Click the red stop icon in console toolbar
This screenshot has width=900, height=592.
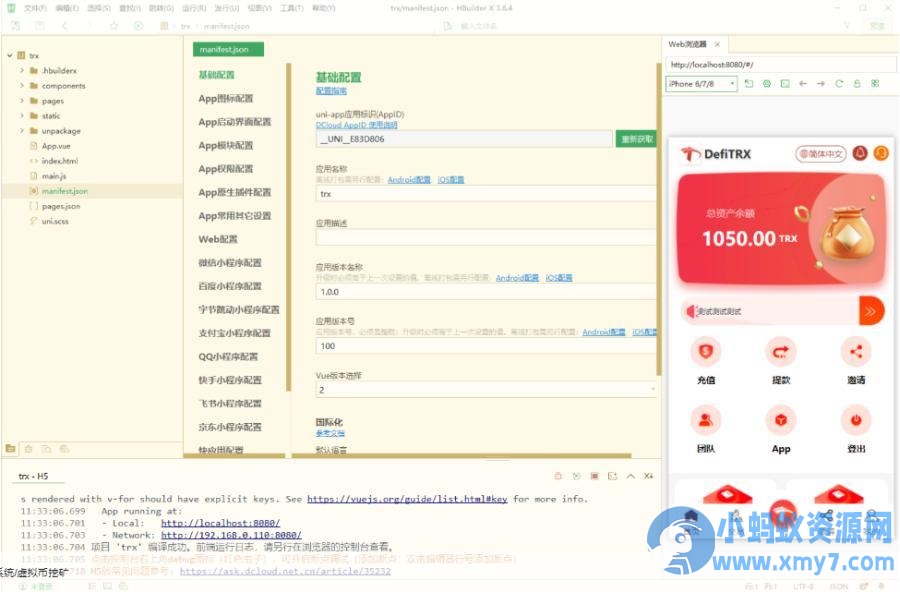(595, 476)
